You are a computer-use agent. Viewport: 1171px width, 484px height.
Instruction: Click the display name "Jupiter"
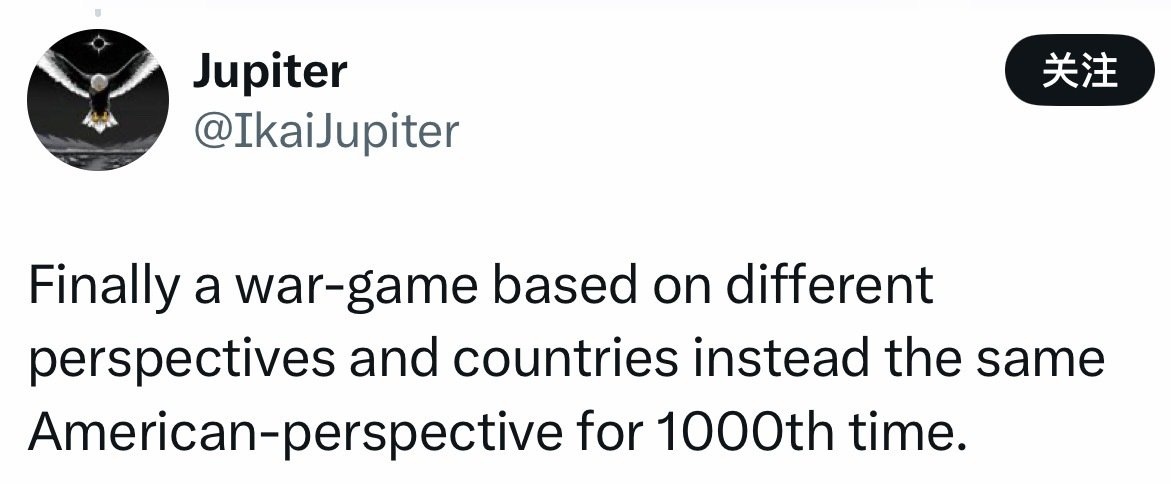click(x=269, y=71)
